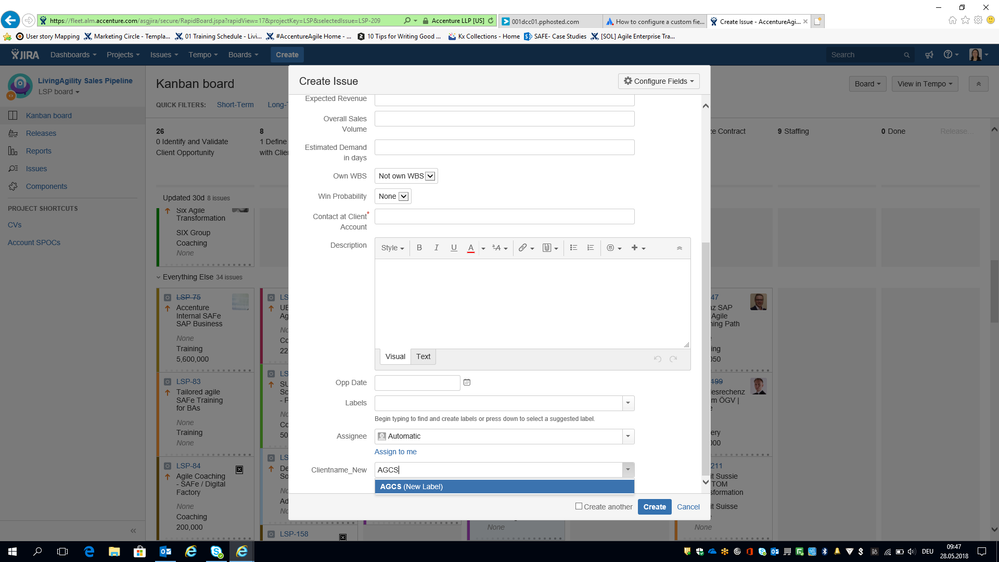Open the Jira help menu icon

click(x=951, y=55)
